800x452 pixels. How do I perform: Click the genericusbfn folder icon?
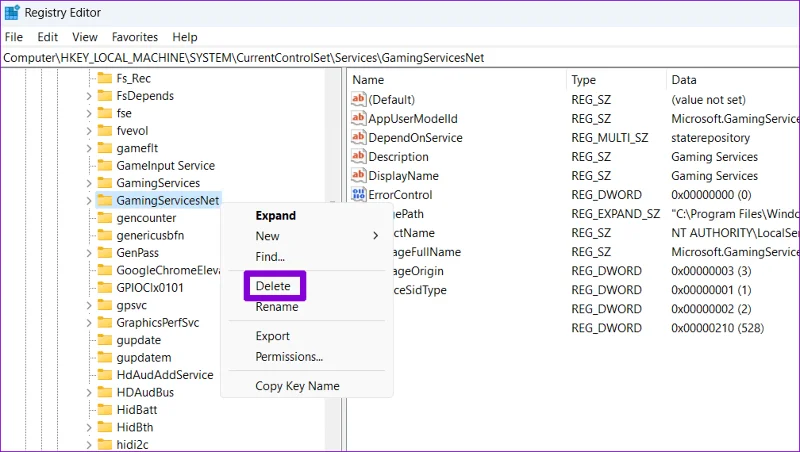click(105, 235)
